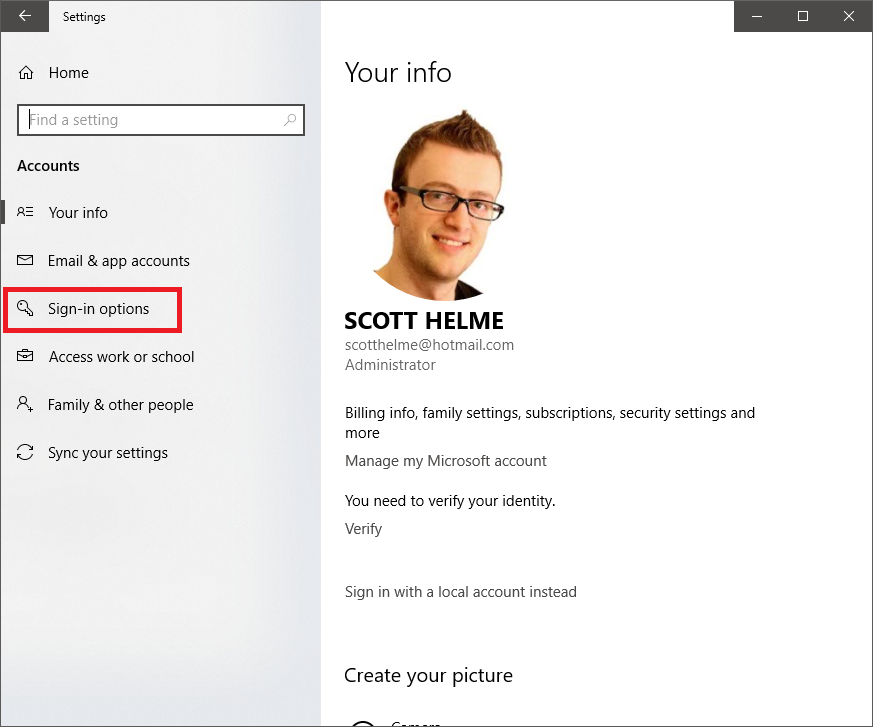Image resolution: width=873 pixels, height=727 pixels.
Task: Minimize the Settings window
Action: click(757, 16)
